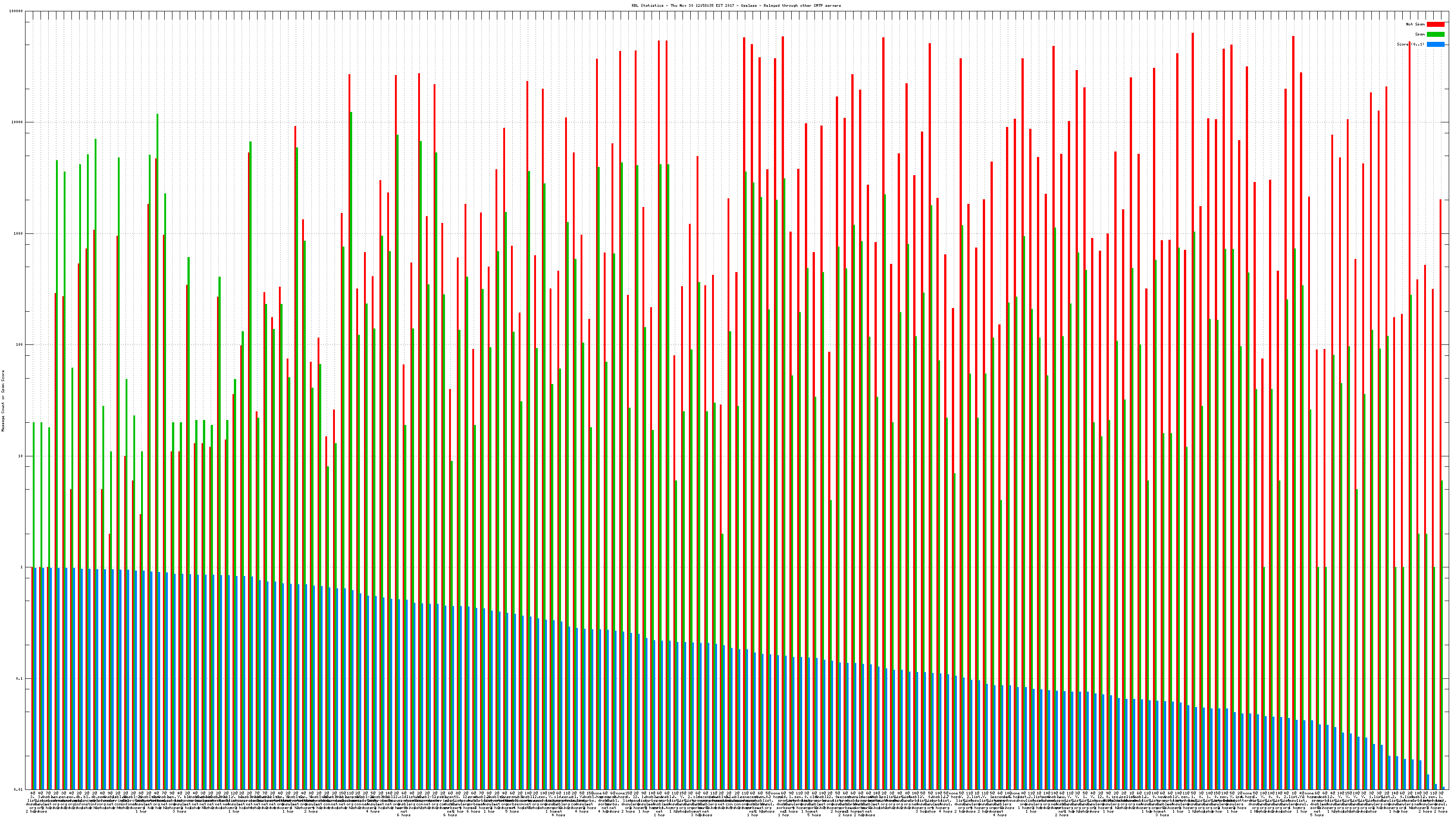Select the 'Not Spam' legend label
Screen dimensions: 1456x819
(x=1416, y=24)
